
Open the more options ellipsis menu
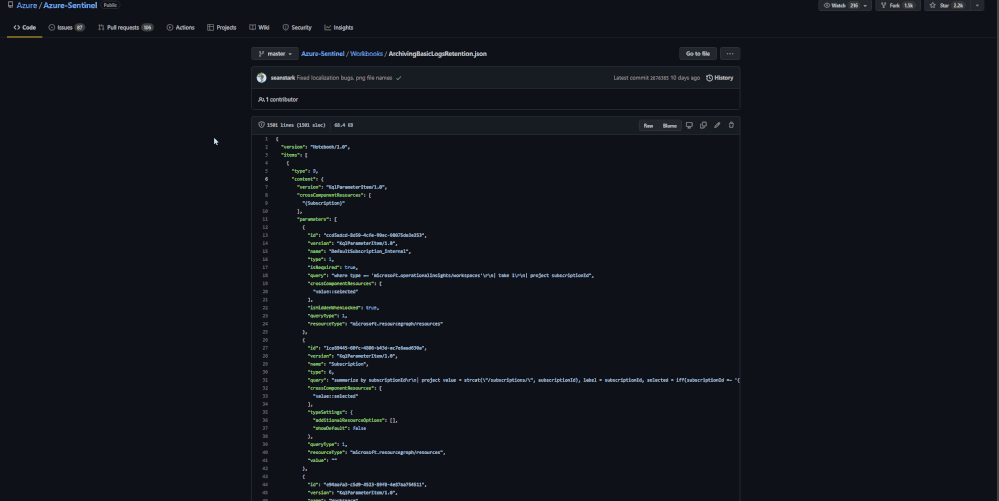click(730, 54)
